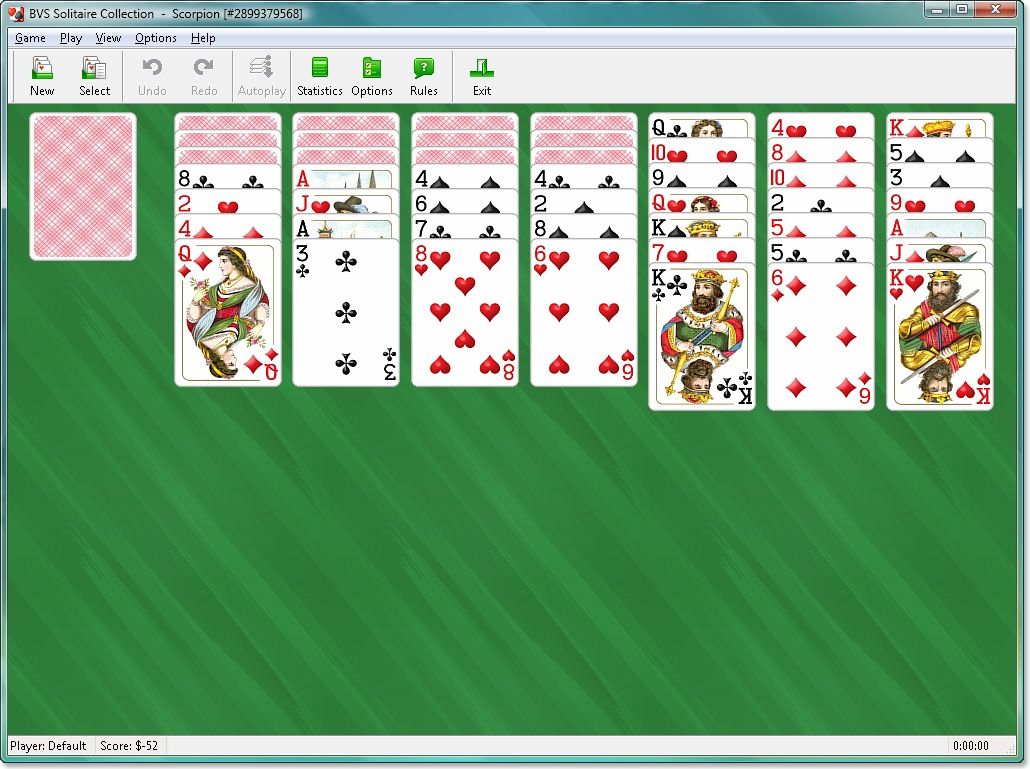The width and height of the screenshot is (1030, 769).
Task: Open the Play menu
Action: [70, 38]
